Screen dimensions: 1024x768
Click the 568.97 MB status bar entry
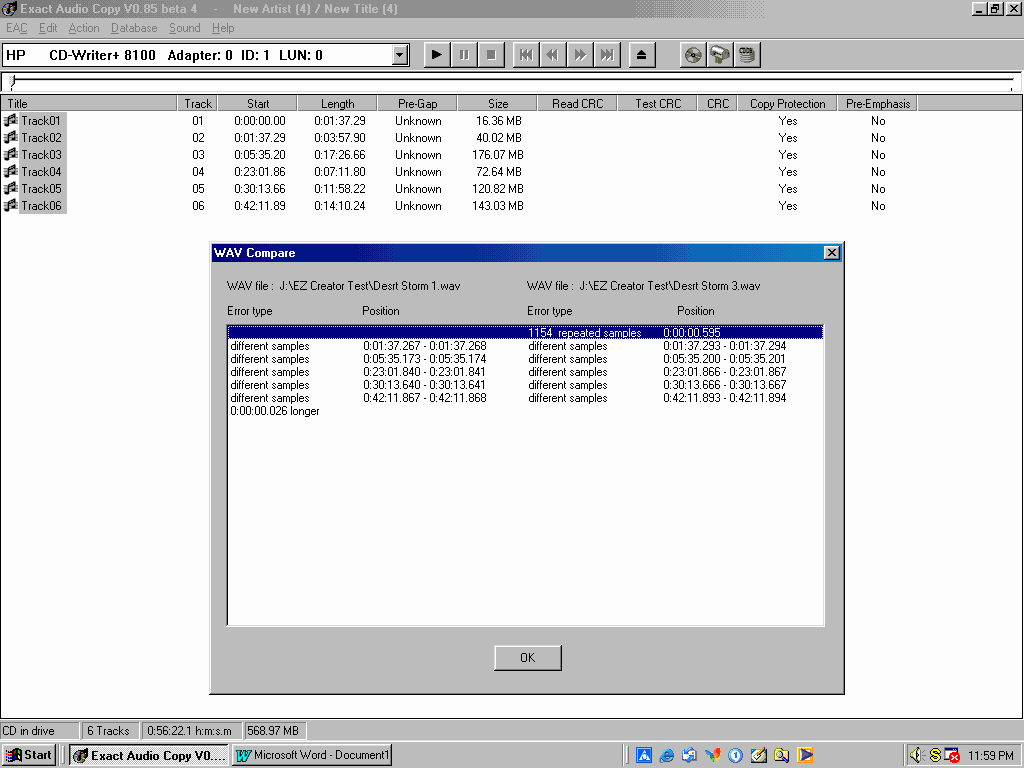tap(273, 731)
